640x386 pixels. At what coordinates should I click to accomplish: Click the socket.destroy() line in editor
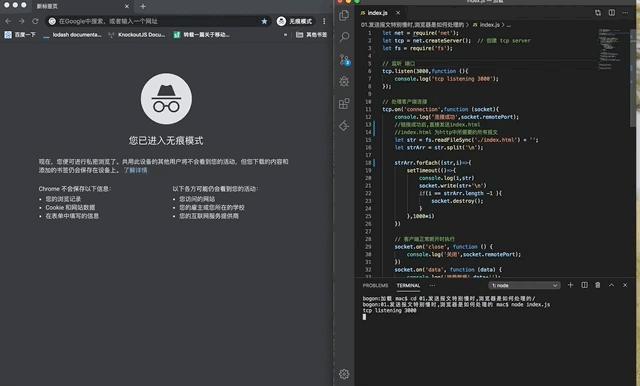tap(457, 201)
